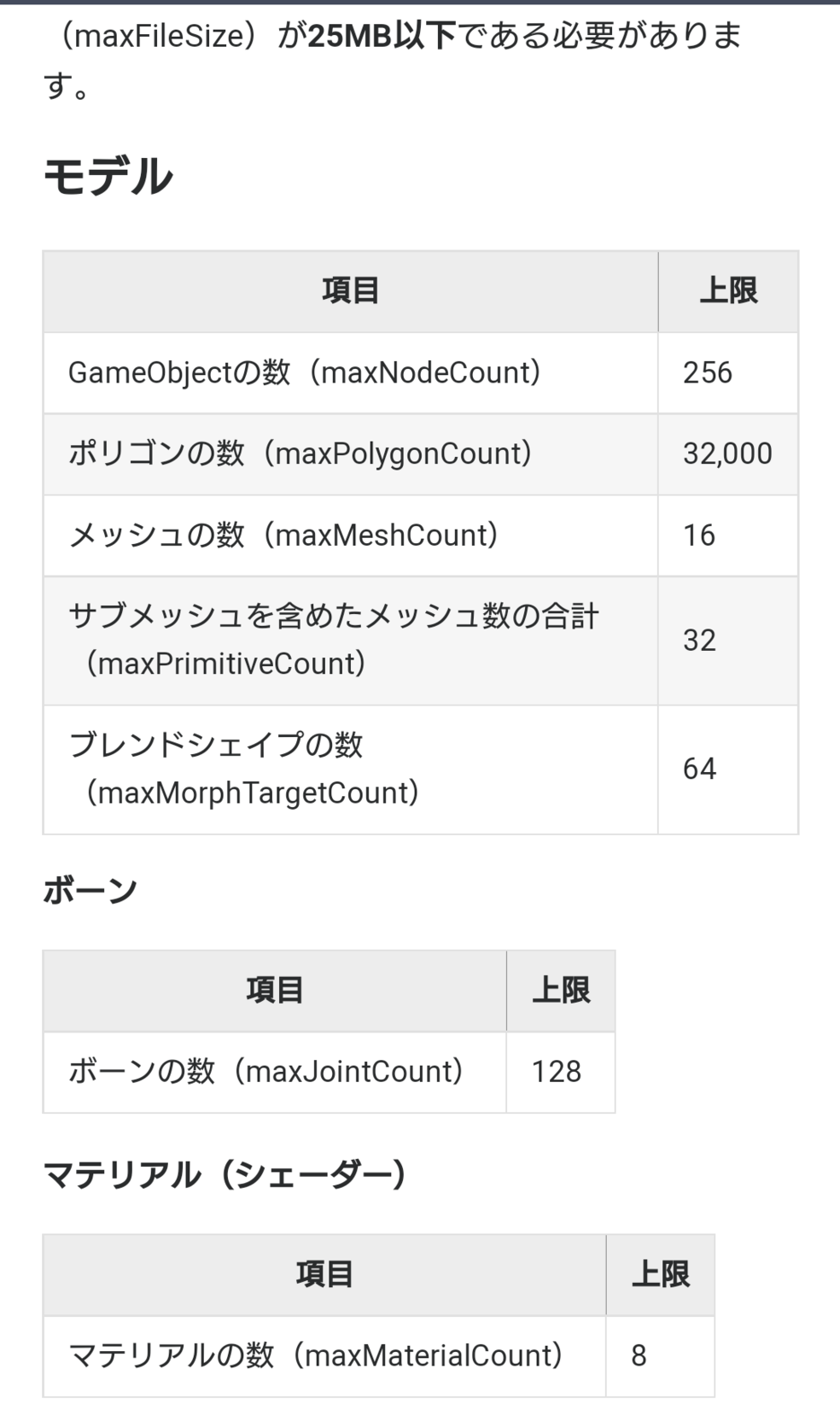Click the 16 mesh limit value
Screen dimensions: 840x1422
[x=699, y=535]
